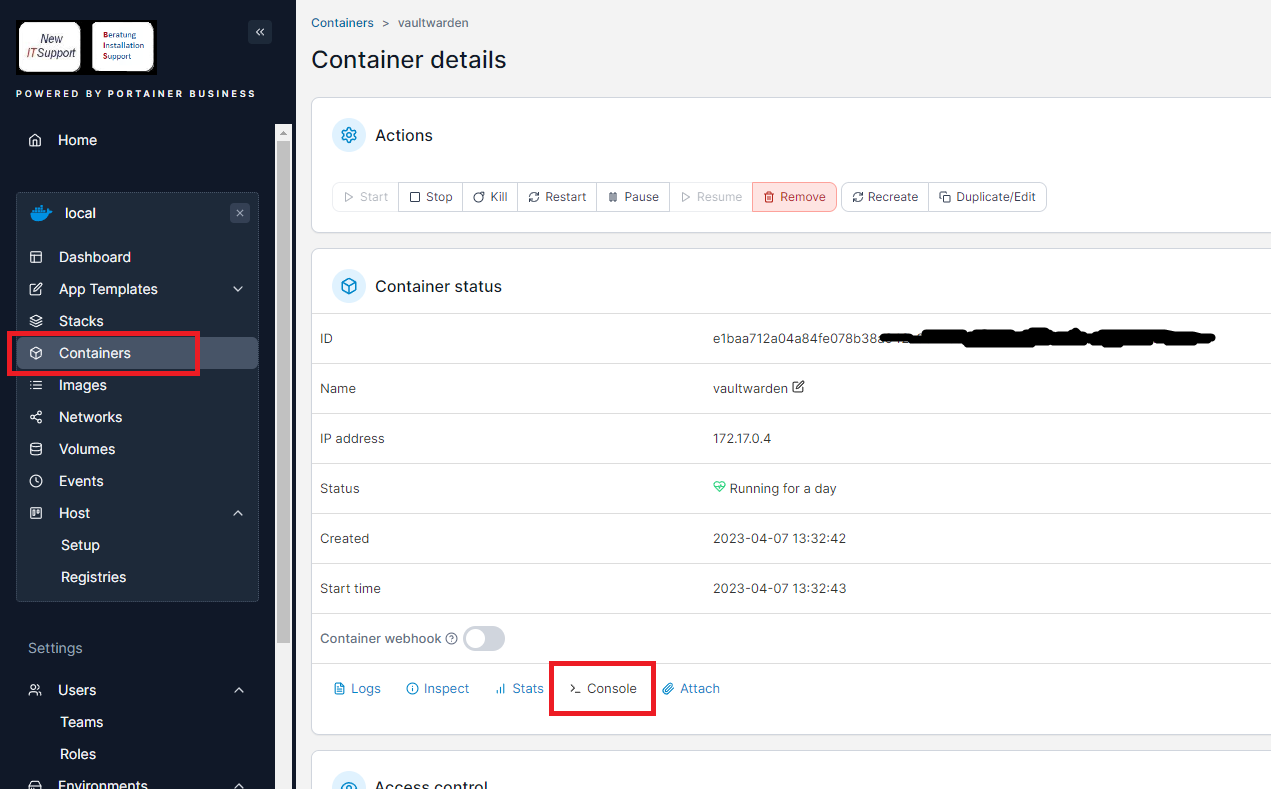Collapse the Users section chevron
1271x789 pixels.
pos(238,690)
